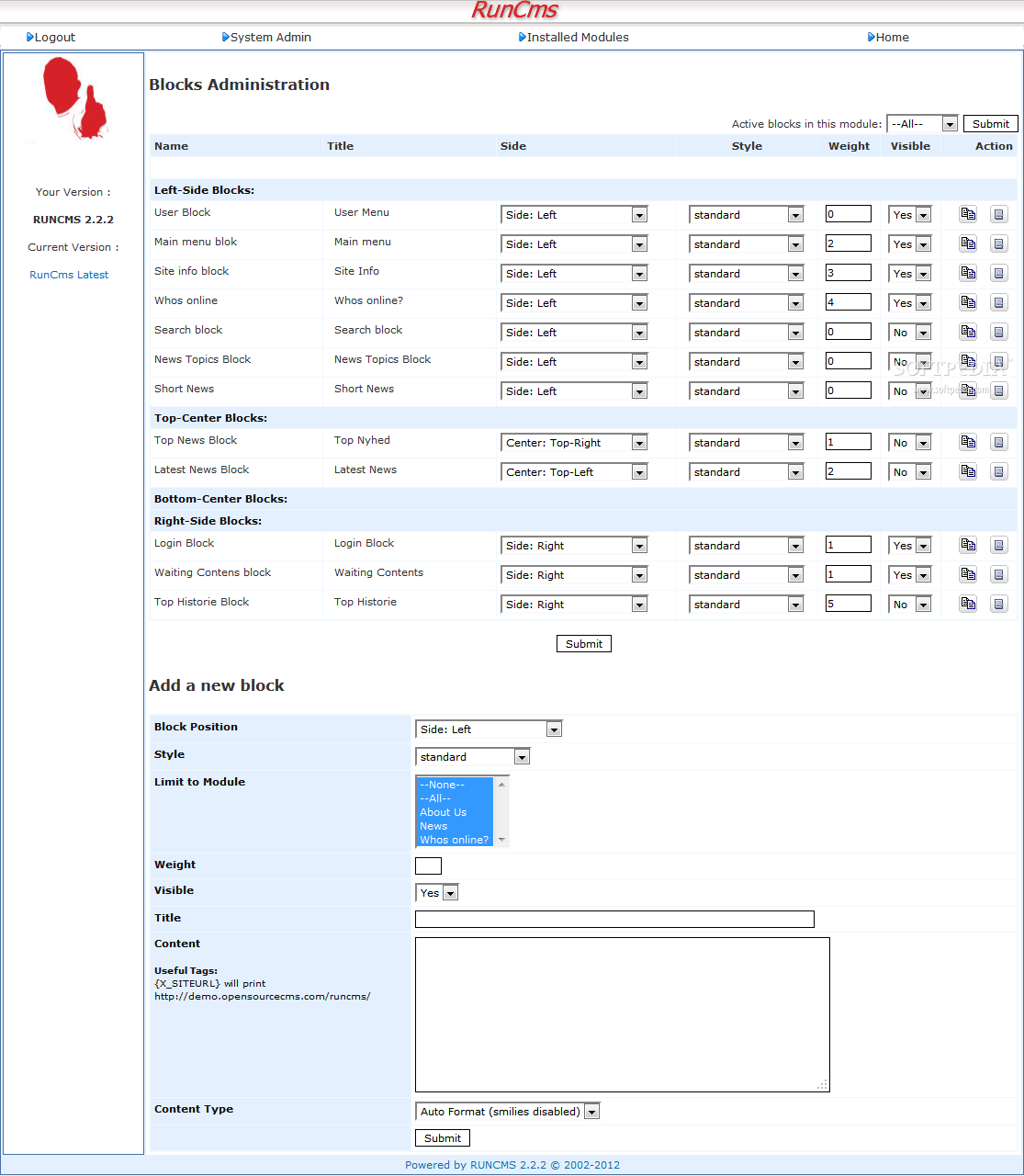Open the Style dropdown for Top Historie Block
The width and height of the screenshot is (1024, 1176).
coord(746,605)
